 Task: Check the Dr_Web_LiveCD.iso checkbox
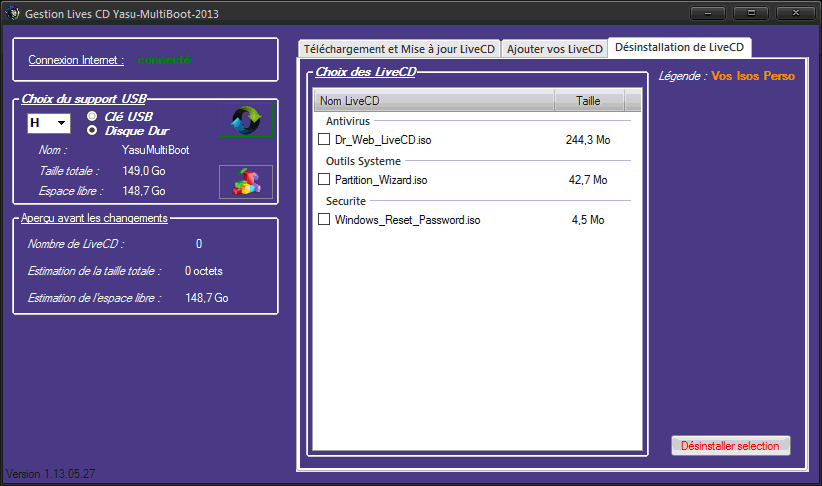(x=324, y=139)
